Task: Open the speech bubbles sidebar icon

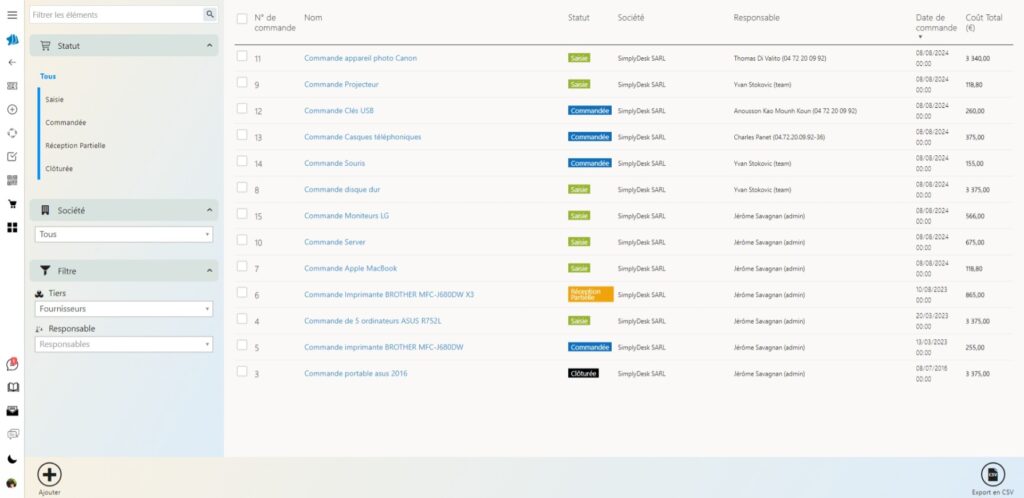Action: coord(12,435)
